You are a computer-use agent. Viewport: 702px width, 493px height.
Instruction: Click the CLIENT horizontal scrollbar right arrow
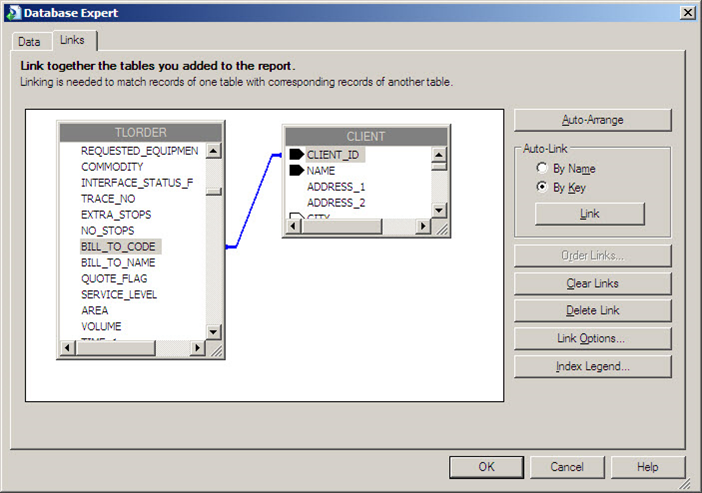pos(423,226)
